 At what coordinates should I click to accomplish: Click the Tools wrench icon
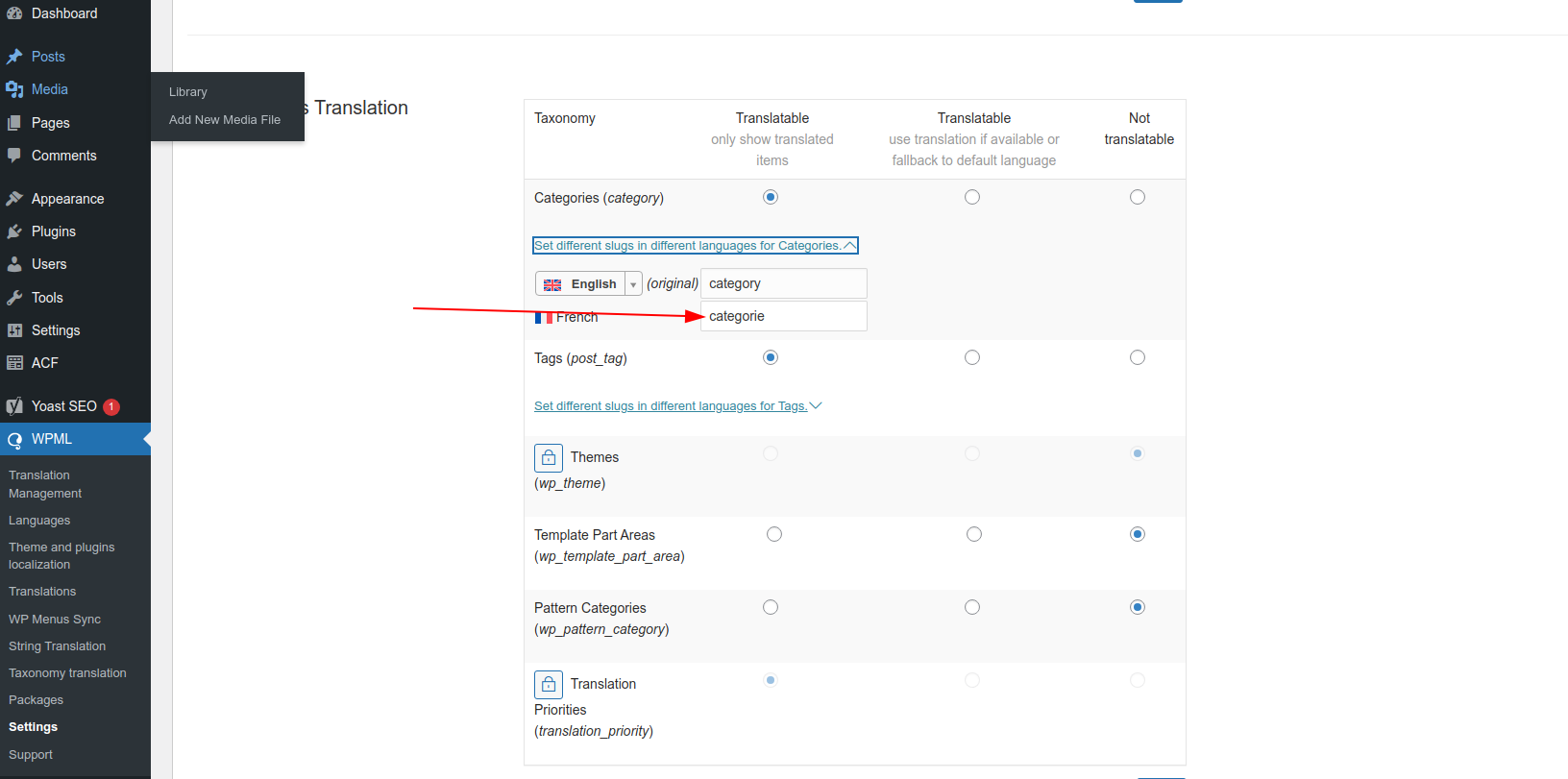click(14, 298)
